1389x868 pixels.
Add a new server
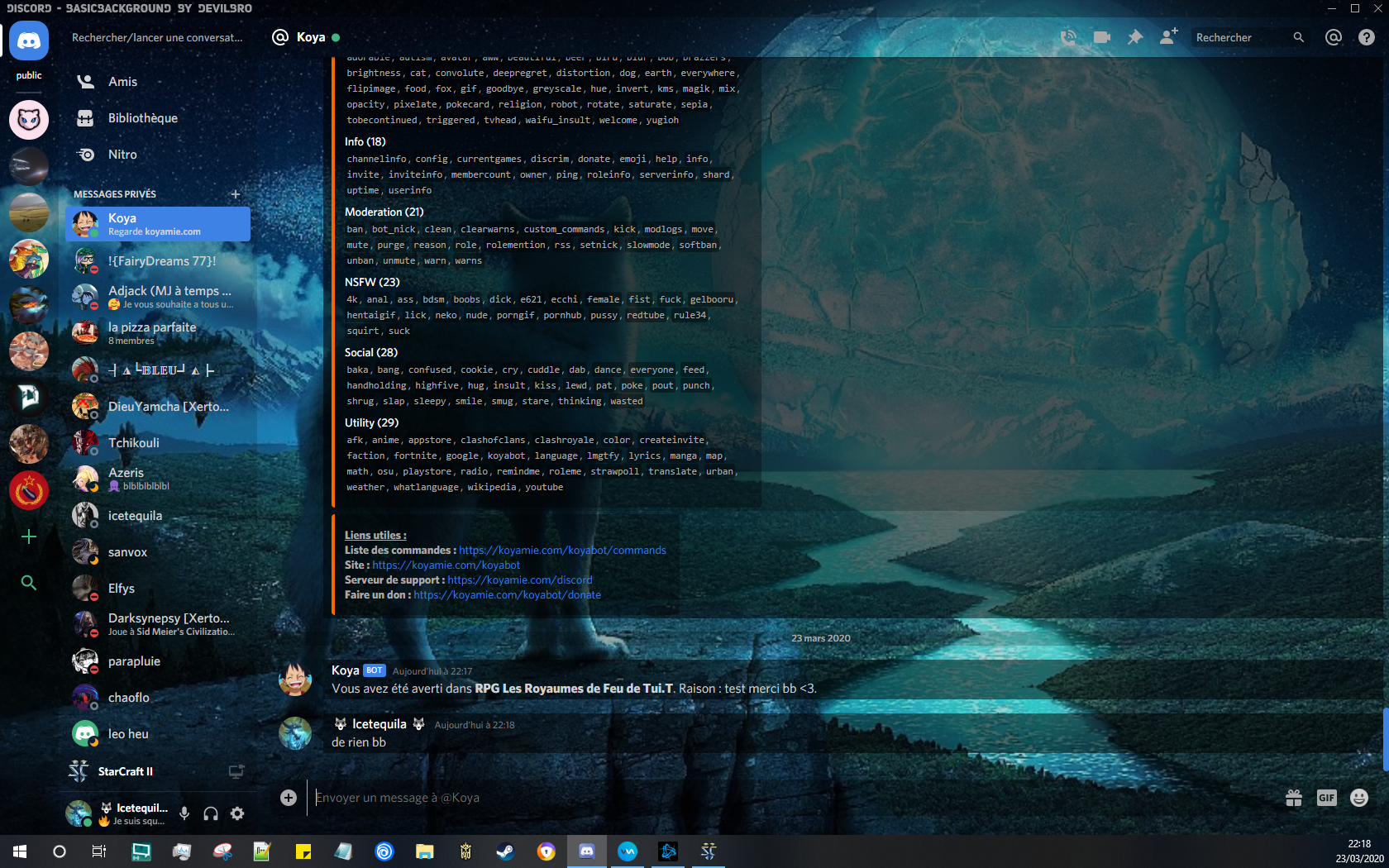click(x=29, y=537)
